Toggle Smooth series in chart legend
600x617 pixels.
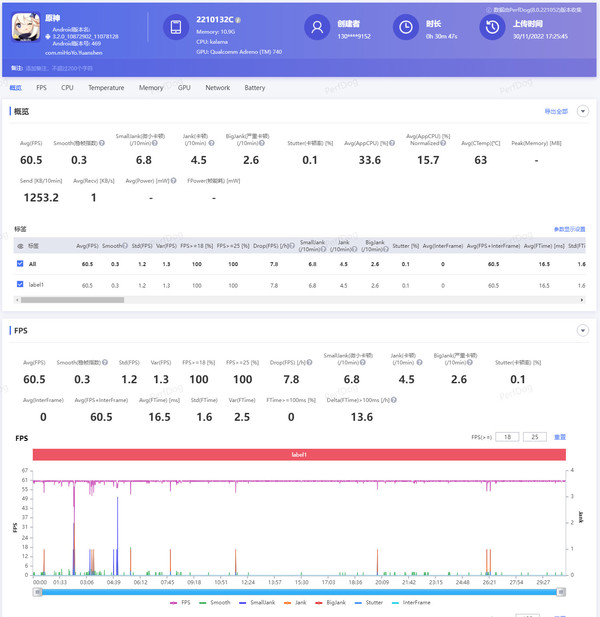pyautogui.click(x=215, y=602)
